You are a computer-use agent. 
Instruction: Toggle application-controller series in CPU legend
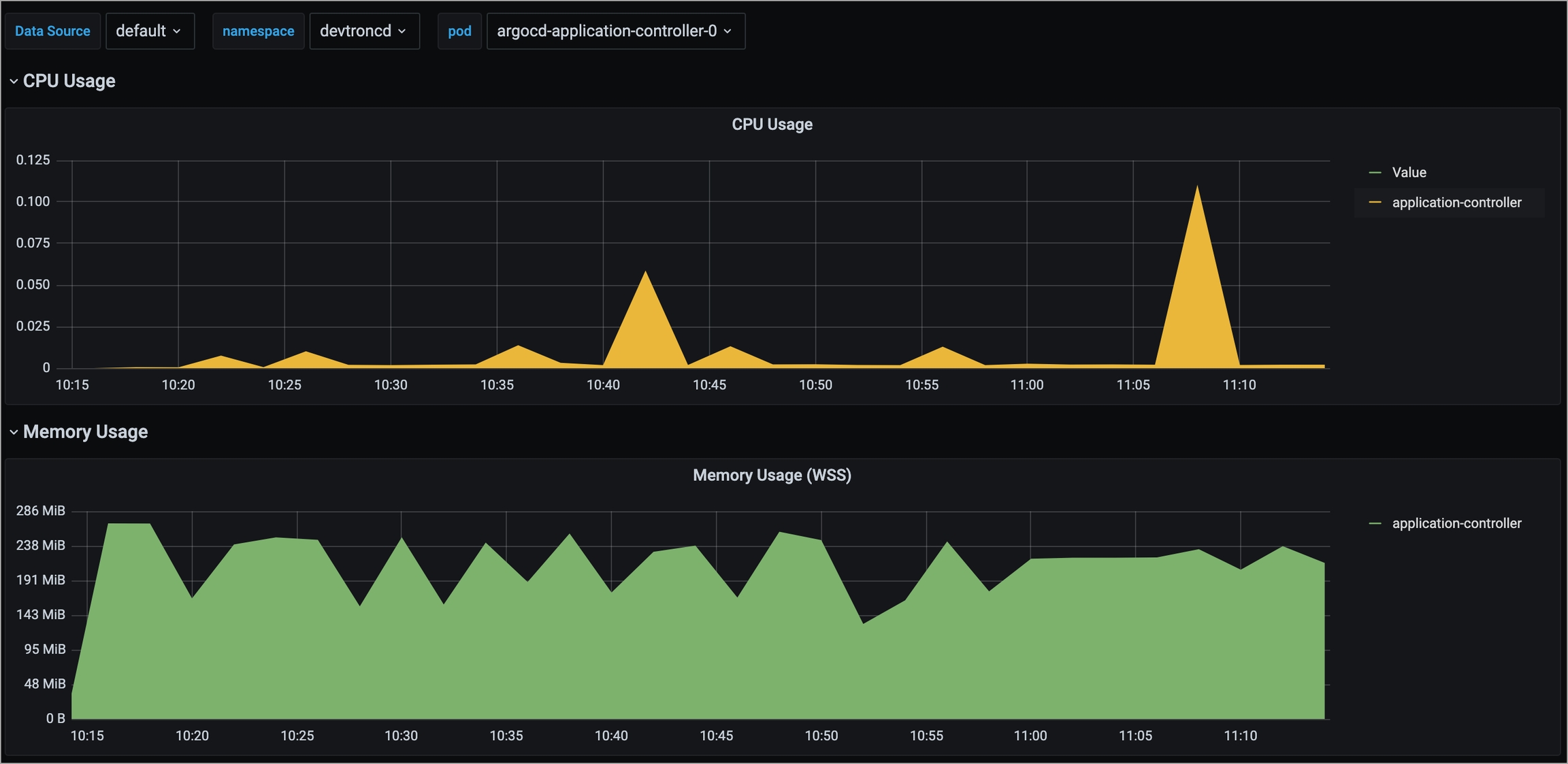coord(1456,203)
